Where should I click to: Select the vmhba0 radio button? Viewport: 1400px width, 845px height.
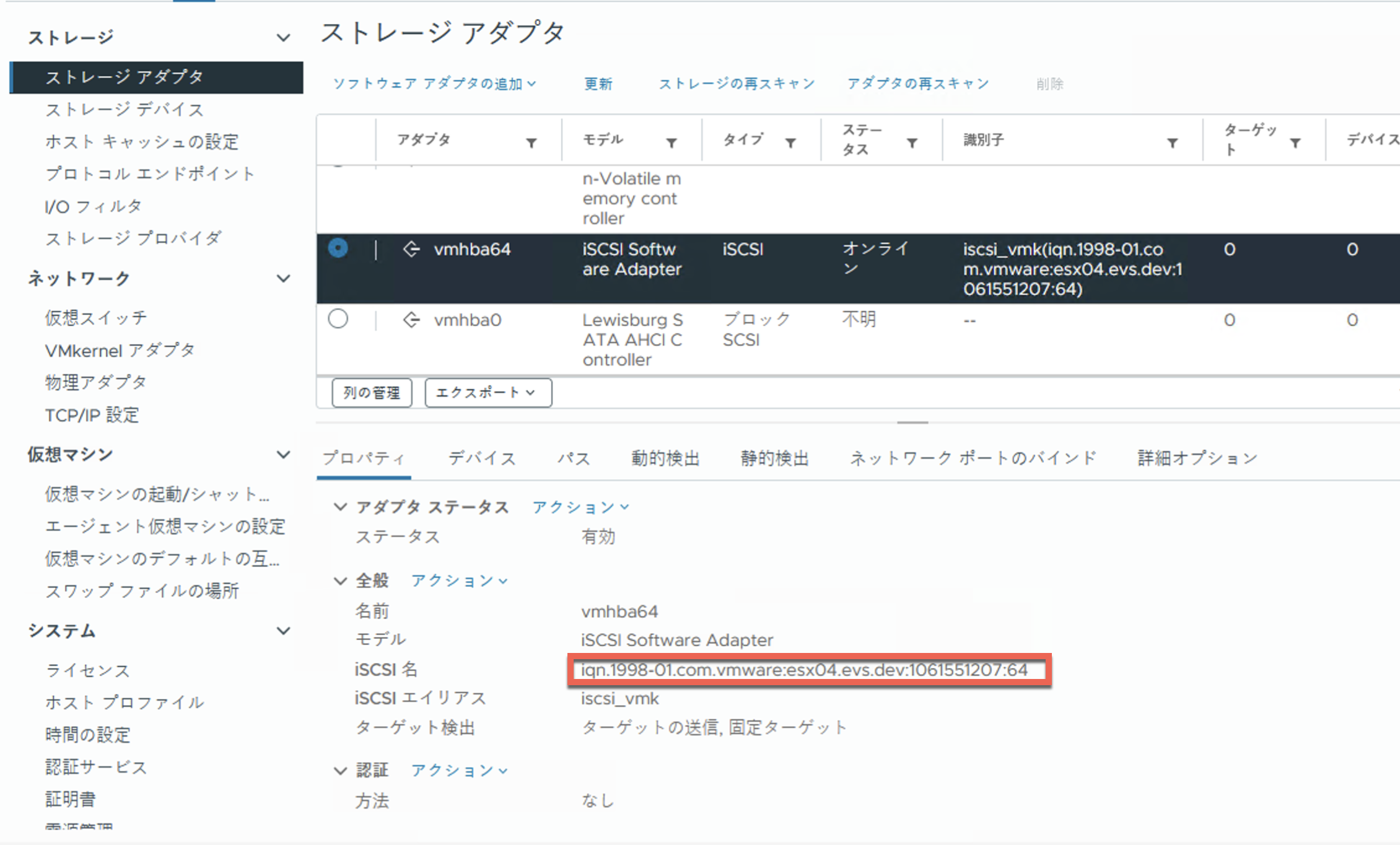point(338,320)
